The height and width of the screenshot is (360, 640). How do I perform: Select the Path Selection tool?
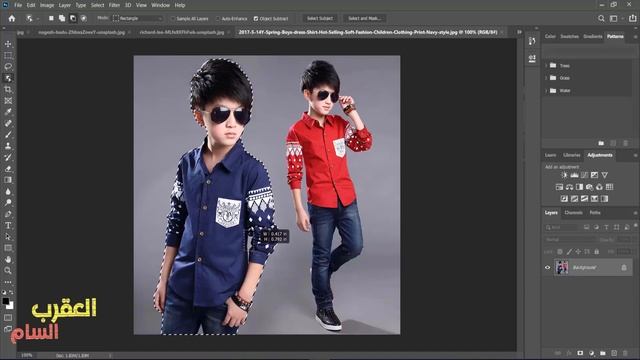pyautogui.click(x=8, y=237)
